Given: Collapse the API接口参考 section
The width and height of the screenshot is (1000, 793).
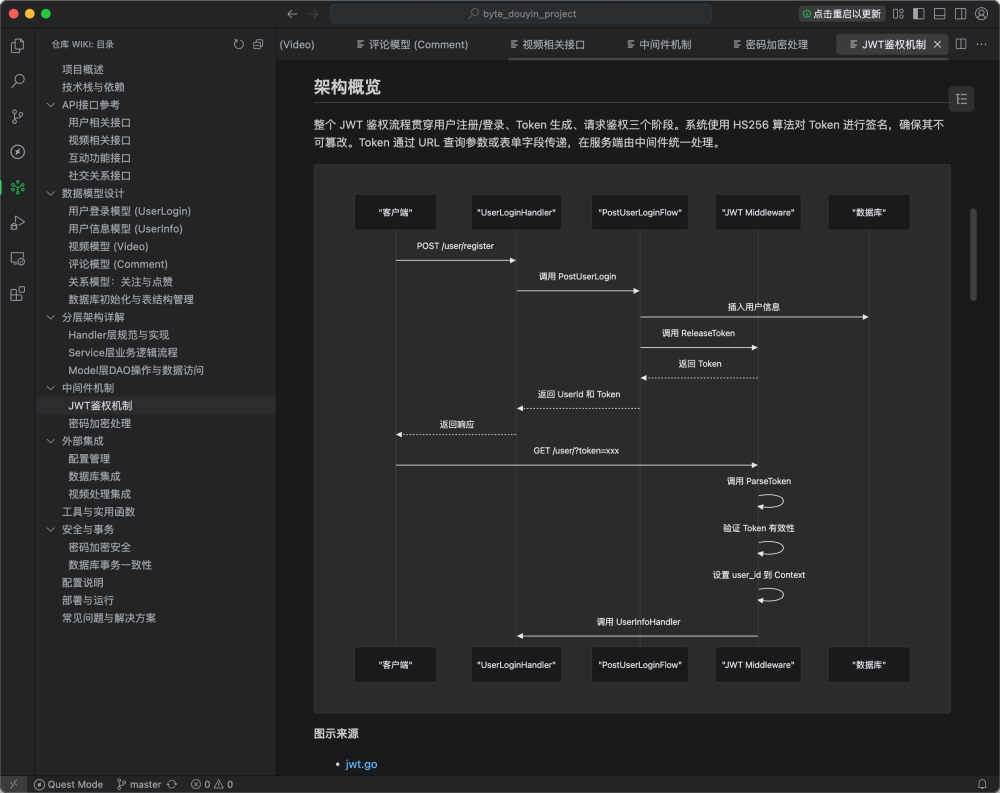Looking at the screenshot, I should [51, 104].
